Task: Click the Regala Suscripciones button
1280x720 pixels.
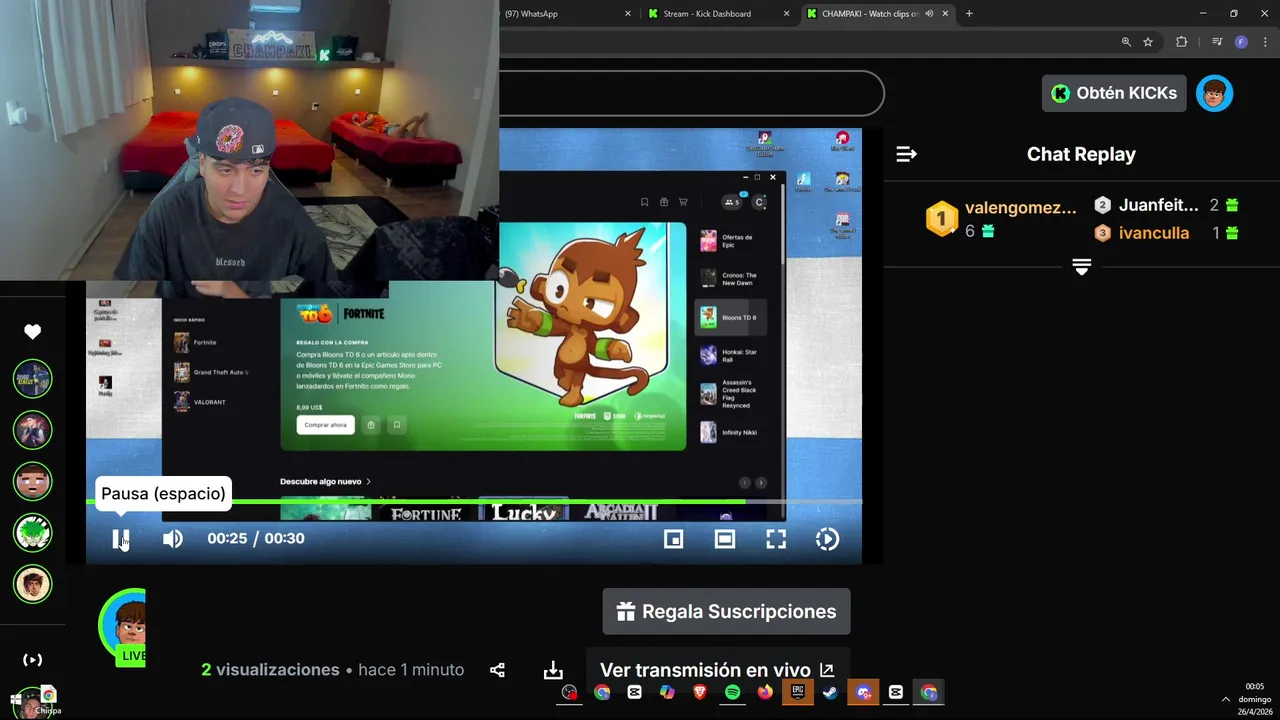Action: click(x=726, y=611)
